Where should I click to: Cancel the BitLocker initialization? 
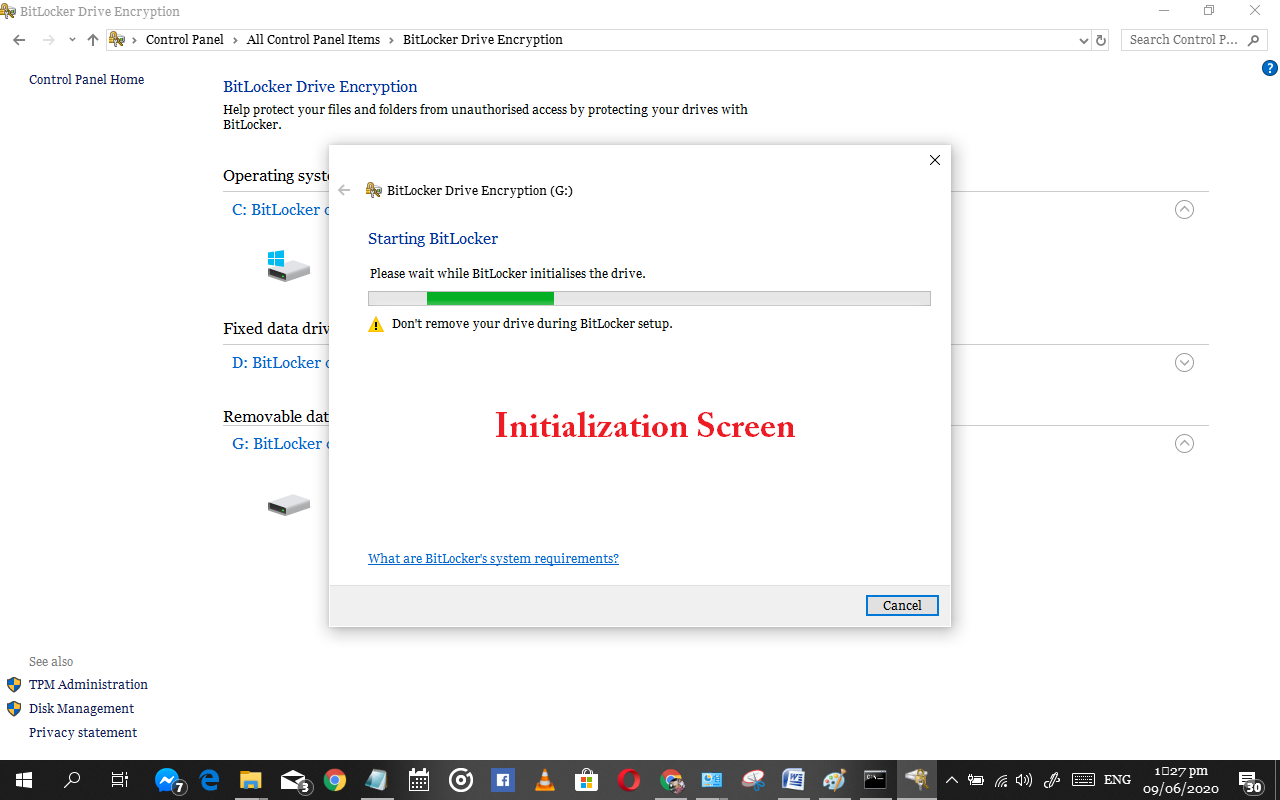pyautogui.click(x=901, y=605)
